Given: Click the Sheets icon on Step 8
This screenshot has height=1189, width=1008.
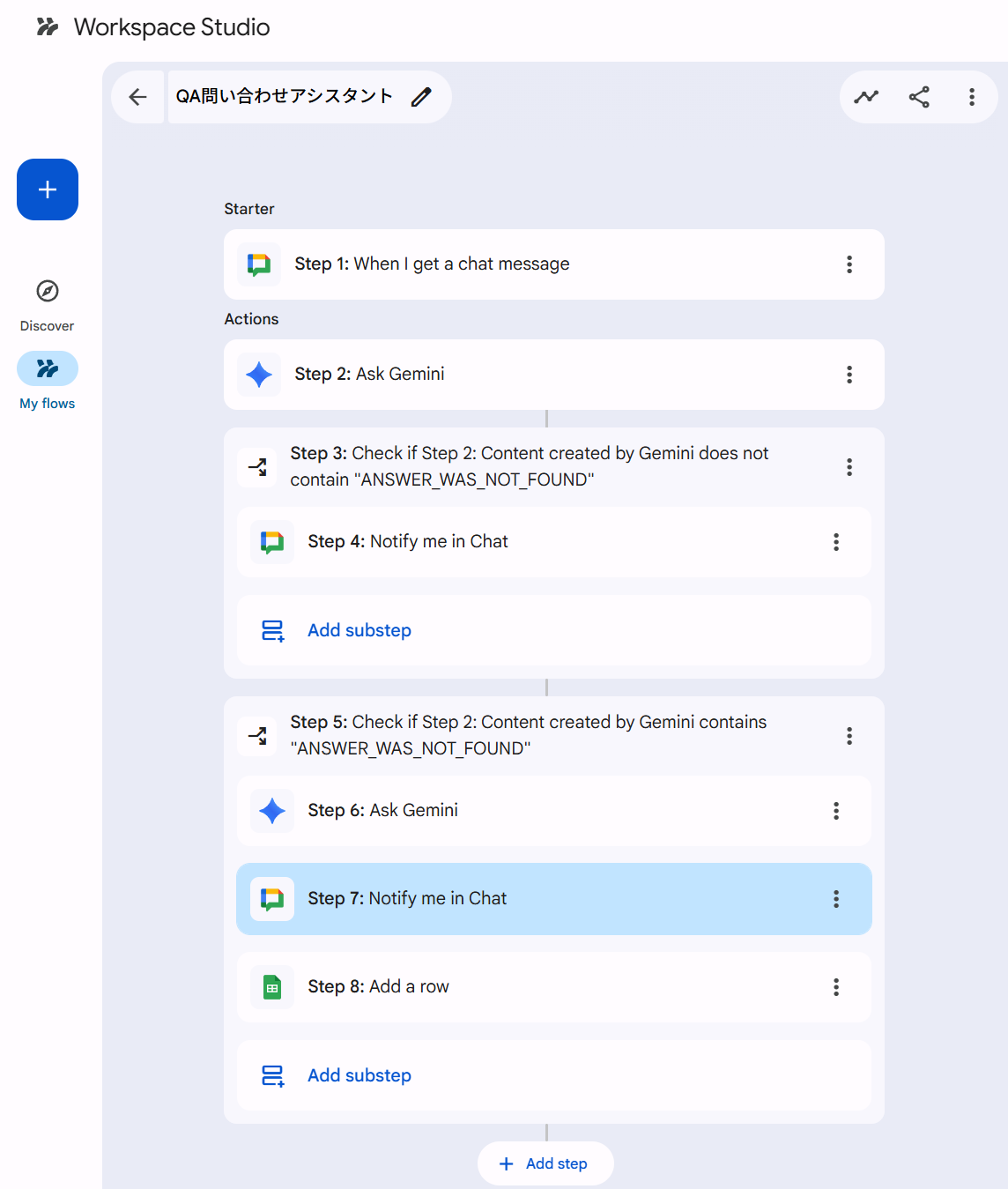Looking at the screenshot, I should point(272,987).
